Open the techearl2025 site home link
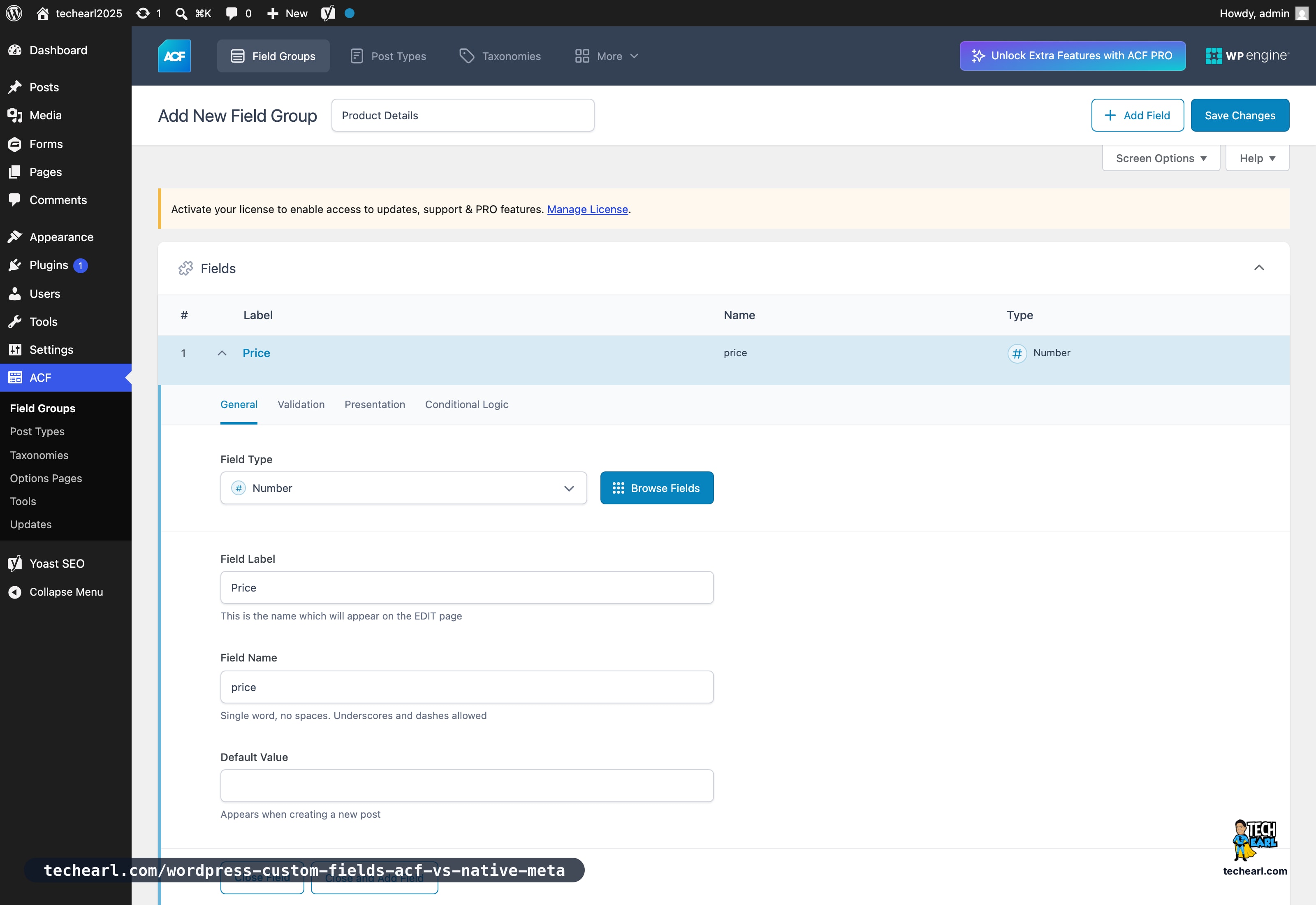The image size is (1316, 905). [x=79, y=13]
